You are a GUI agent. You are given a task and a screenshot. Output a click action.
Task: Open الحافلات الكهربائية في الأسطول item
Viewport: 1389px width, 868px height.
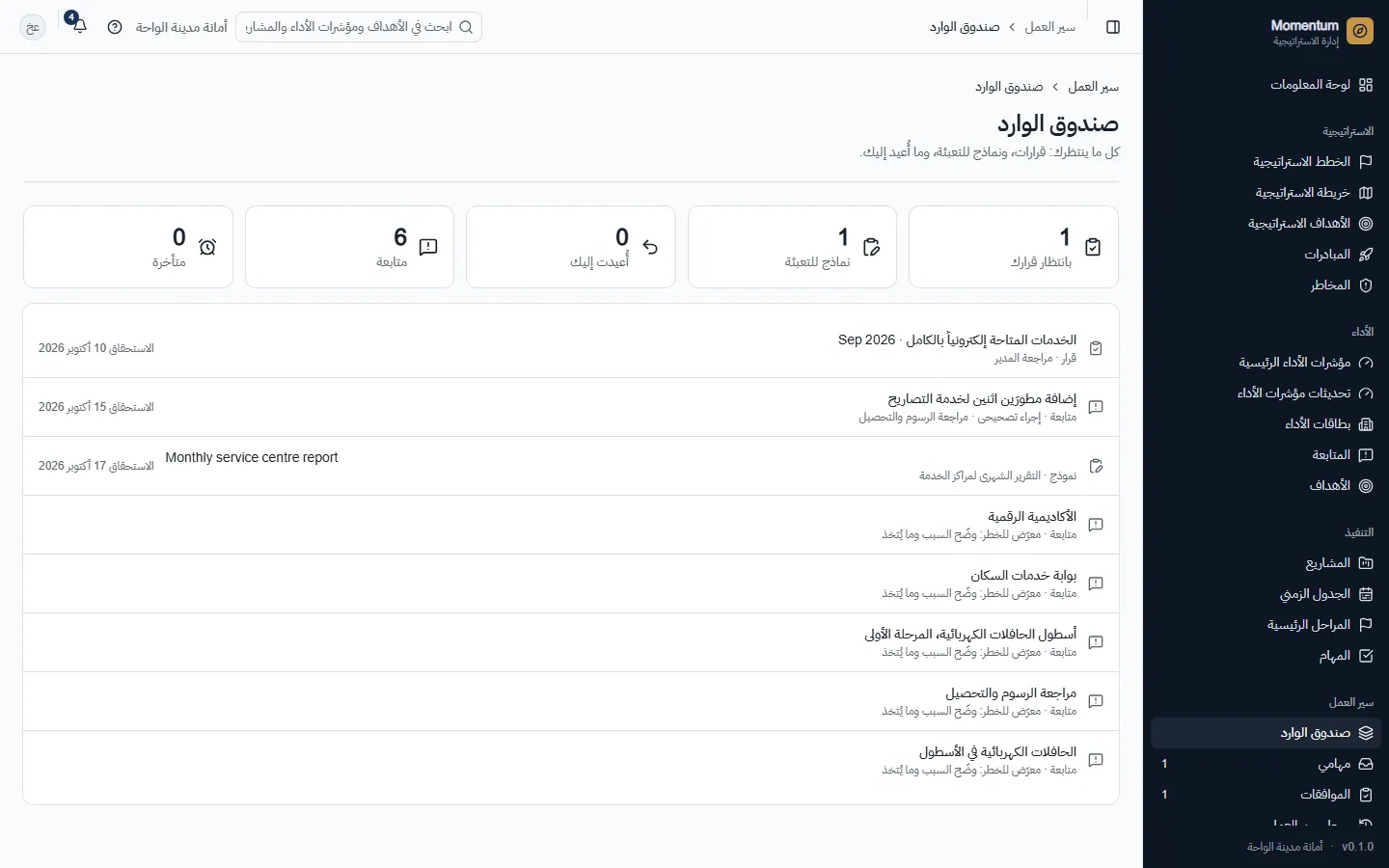[571, 760]
